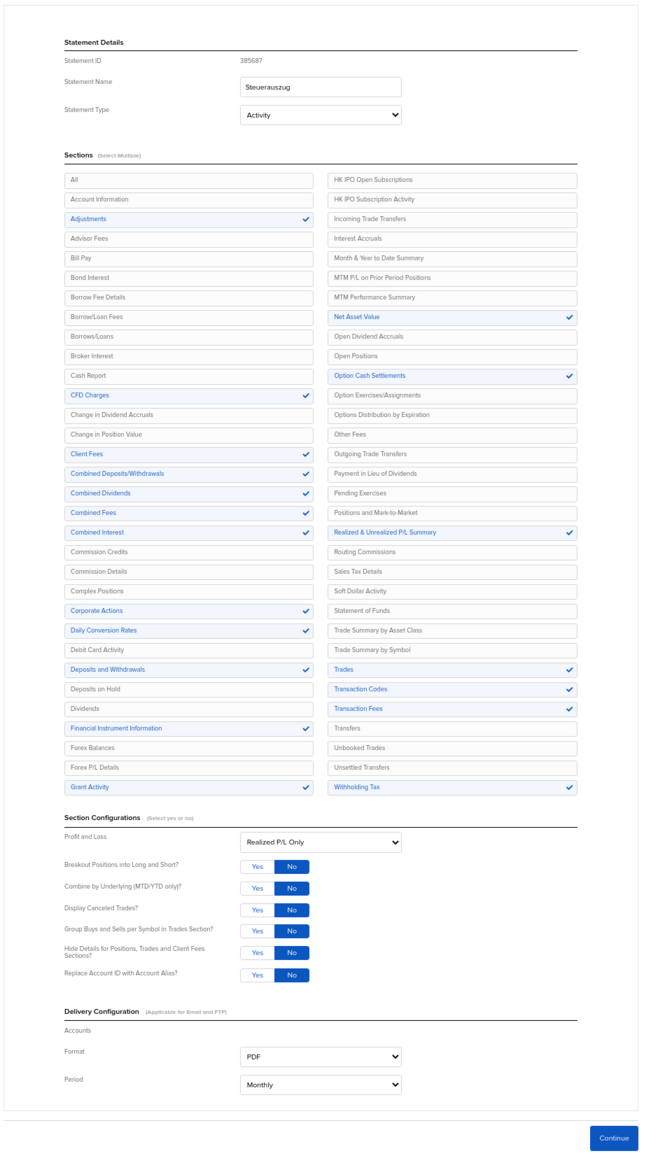Viewport: 665px width, 1158px height.
Task: Click the Grant Activity checkmark icon
Action: pos(306,788)
